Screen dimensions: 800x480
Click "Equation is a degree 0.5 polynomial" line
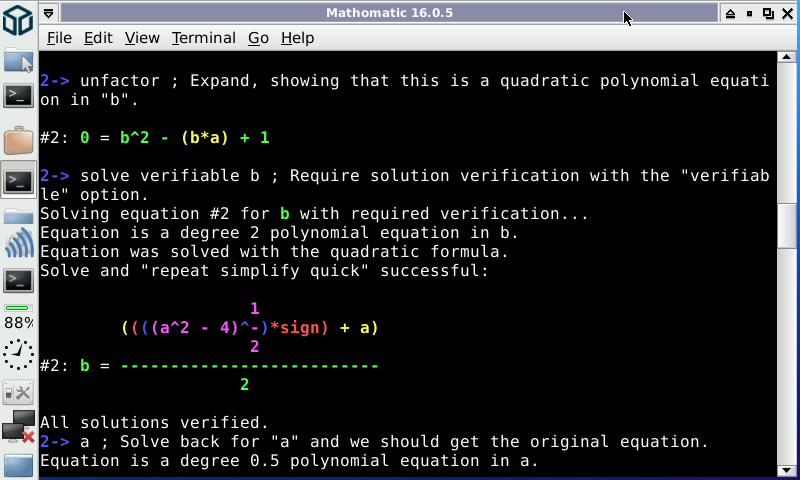click(x=289, y=461)
